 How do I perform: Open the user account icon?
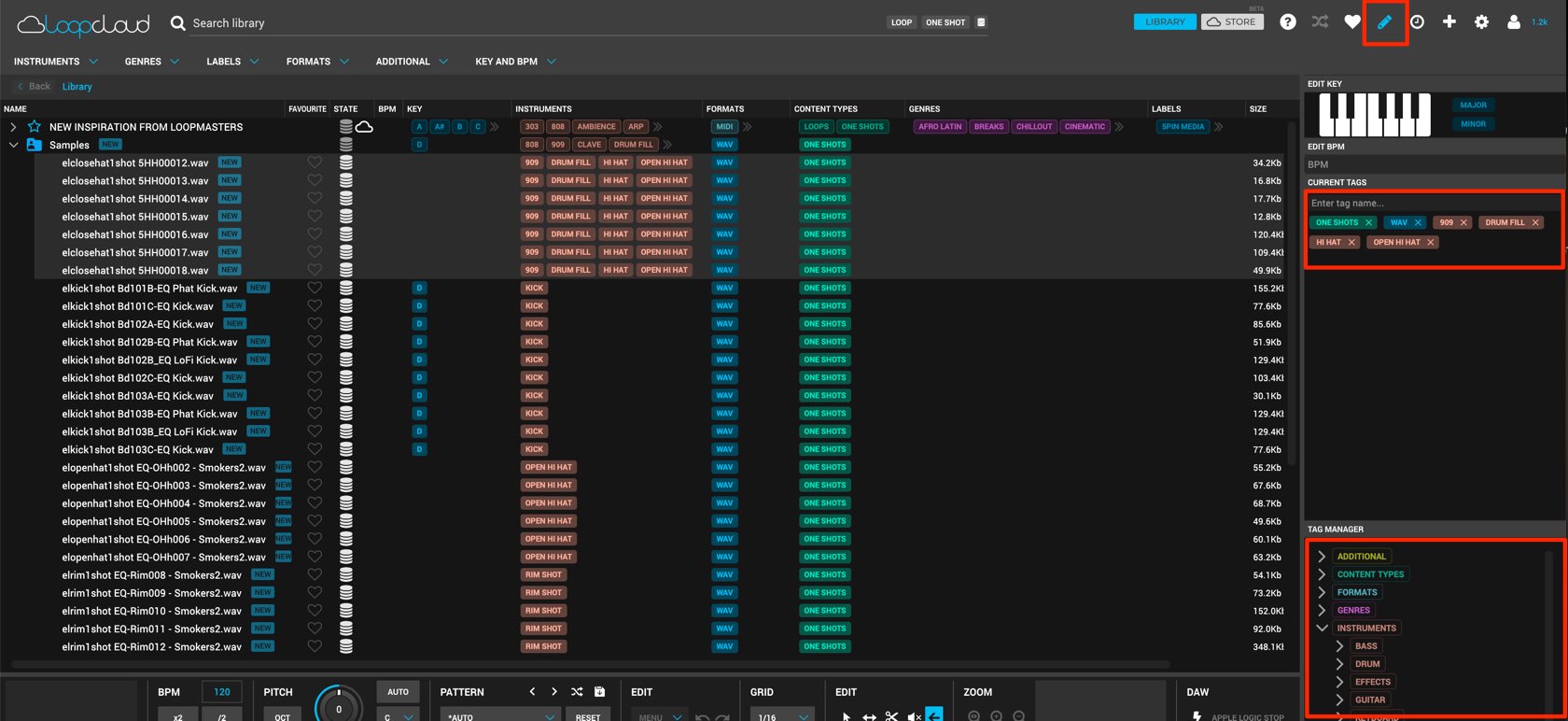1514,21
